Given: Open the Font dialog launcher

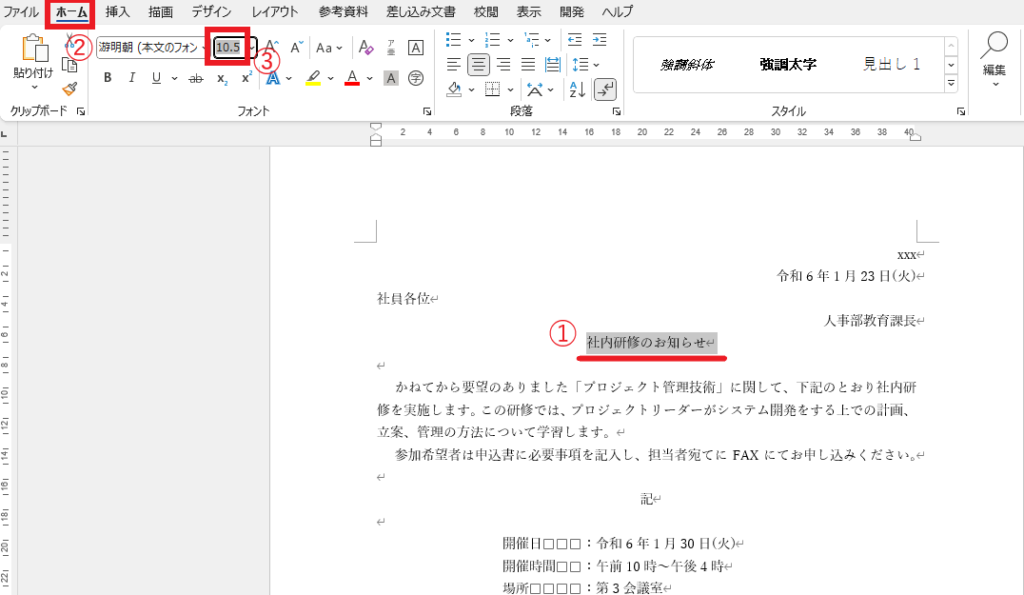Looking at the screenshot, I should pos(427,112).
